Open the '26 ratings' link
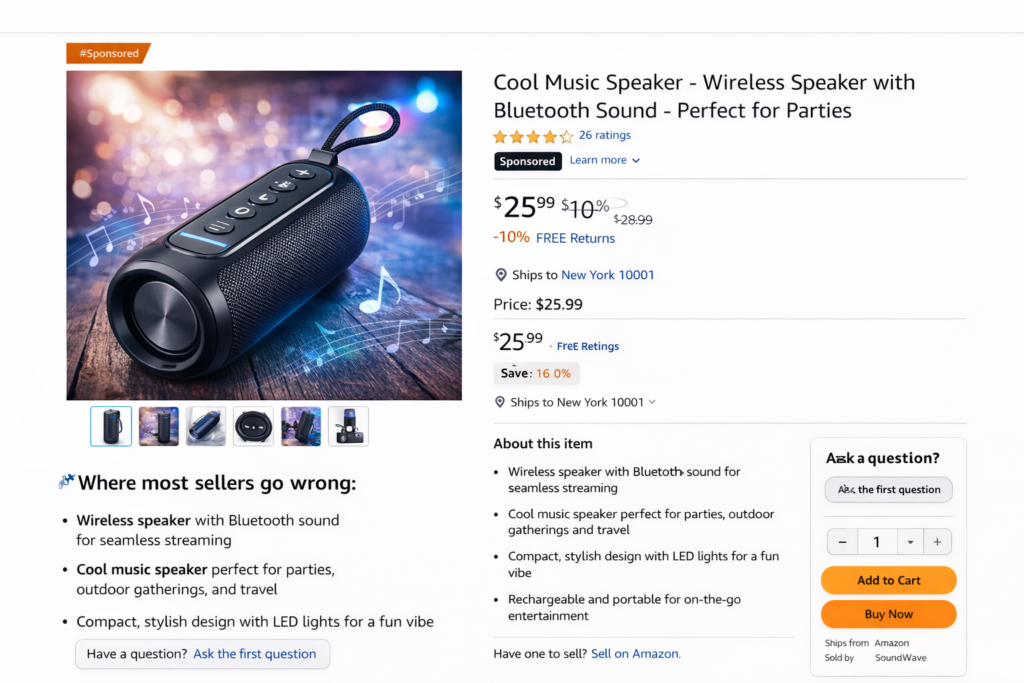The width and height of the screenshot is (1024, 683). [605, 136]
